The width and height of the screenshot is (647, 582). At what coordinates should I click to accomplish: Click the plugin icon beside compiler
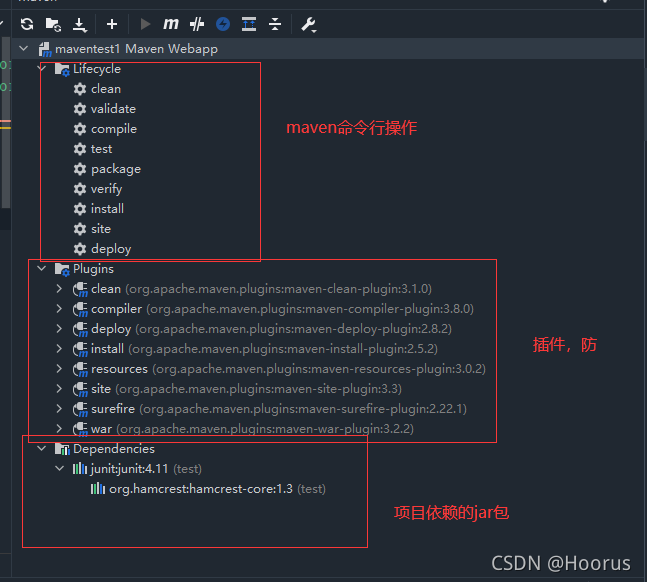pos(80,310)
